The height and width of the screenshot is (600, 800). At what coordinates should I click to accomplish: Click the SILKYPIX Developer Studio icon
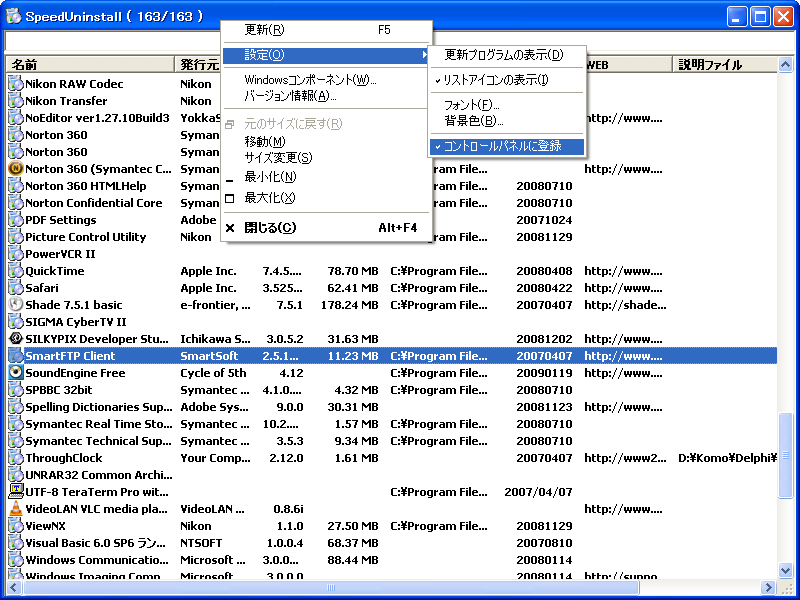[x=16, y=338]
